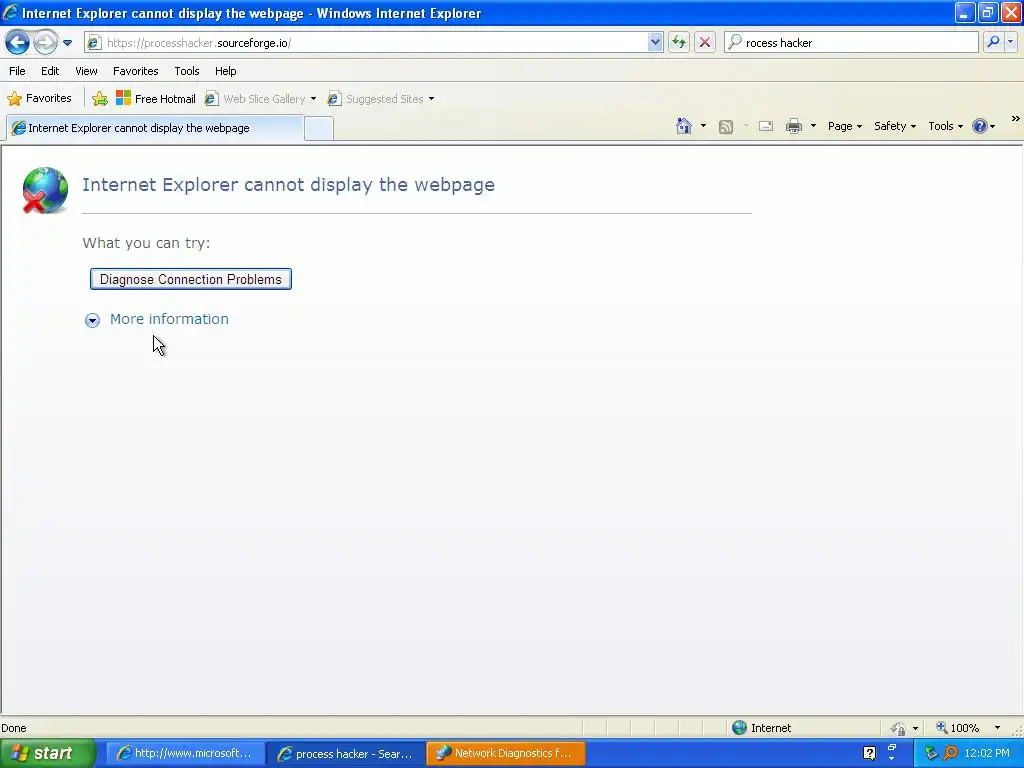
Task: Select the 'Internet Explorer cannot display' tab
Action: tap(155, 128)
